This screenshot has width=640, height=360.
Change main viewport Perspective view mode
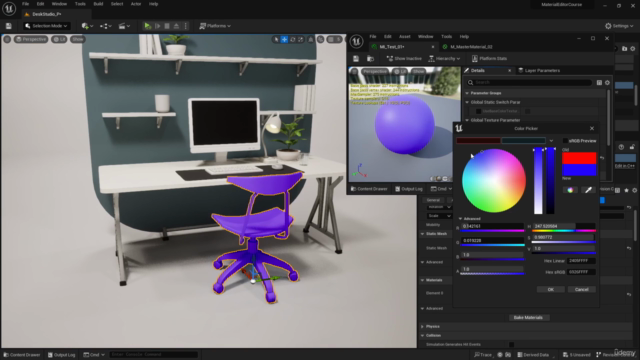31,39
